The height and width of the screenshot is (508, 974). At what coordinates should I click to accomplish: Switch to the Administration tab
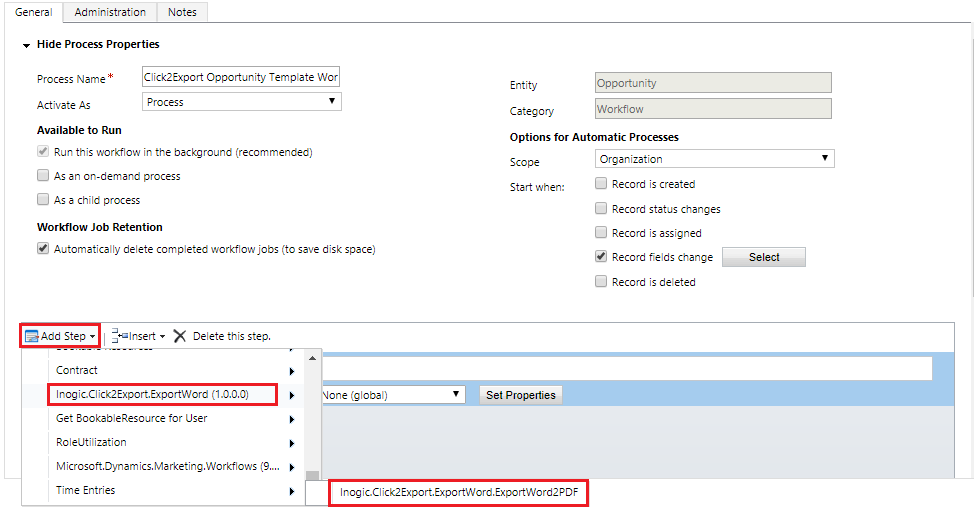[110, 12]
